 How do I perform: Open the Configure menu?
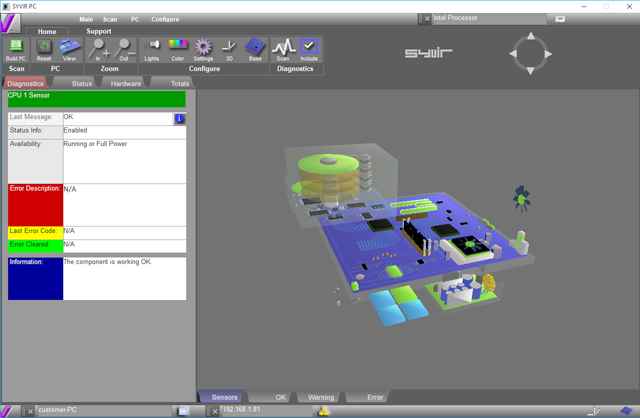pyautogui.click(x=165, y=19)
